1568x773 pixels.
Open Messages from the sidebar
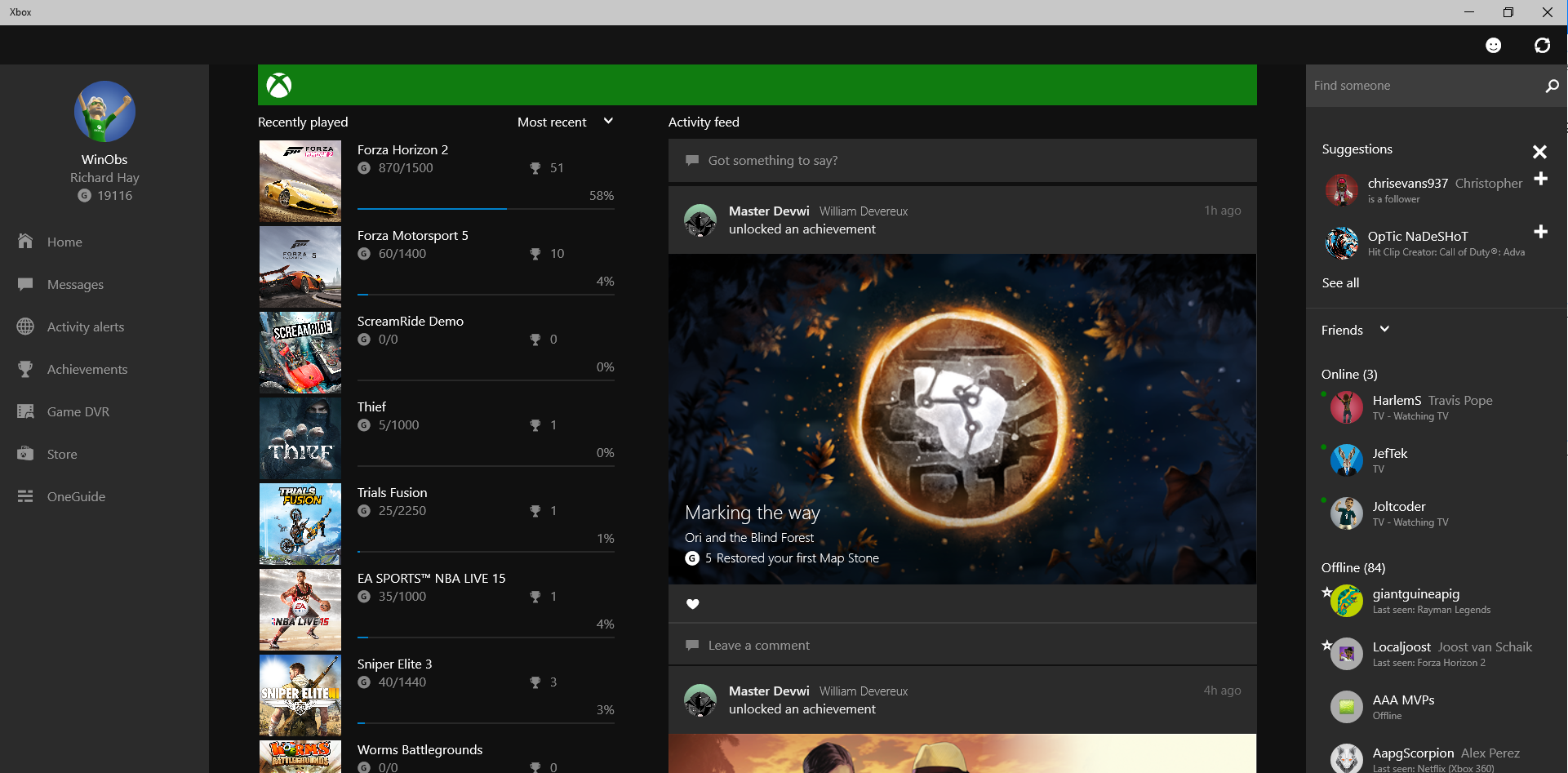point(75,285)
